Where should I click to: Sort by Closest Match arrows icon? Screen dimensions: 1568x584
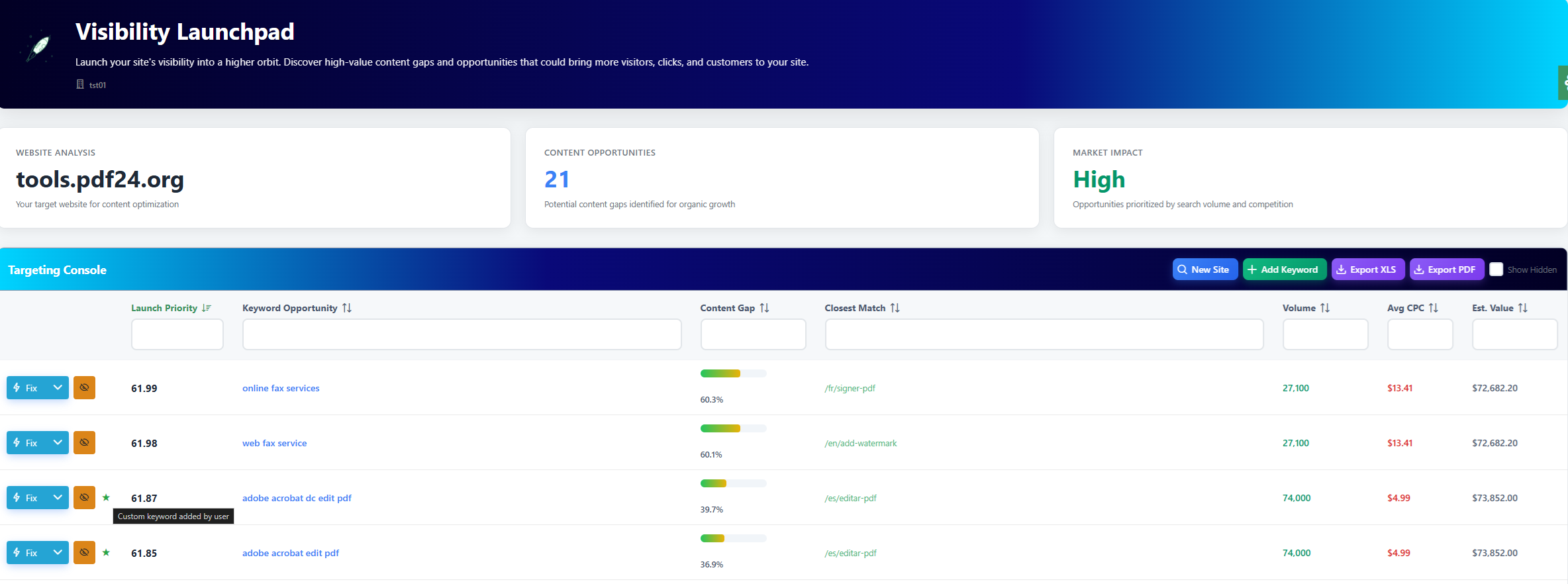[895, 308]
